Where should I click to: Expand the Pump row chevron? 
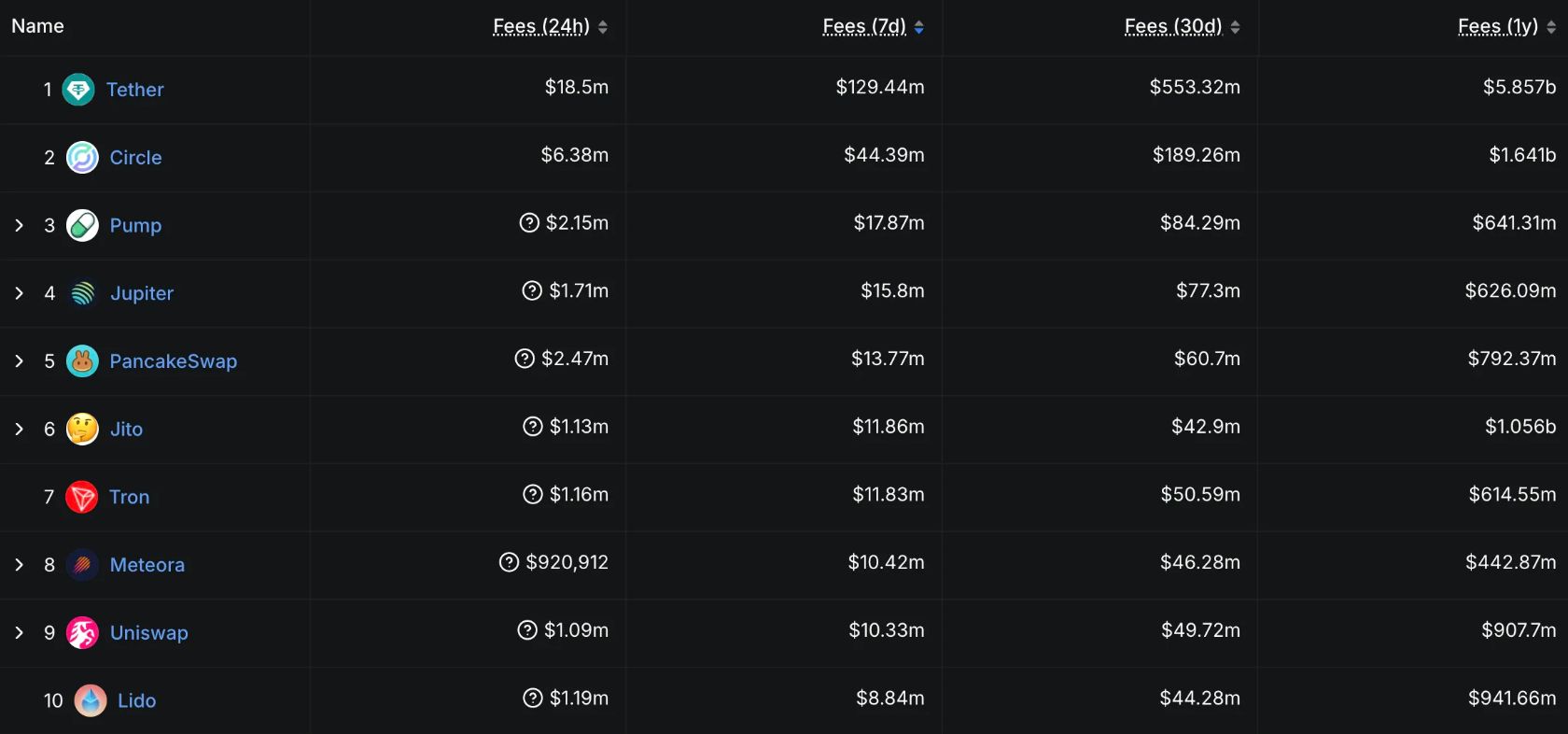click(x=19, y=225)
